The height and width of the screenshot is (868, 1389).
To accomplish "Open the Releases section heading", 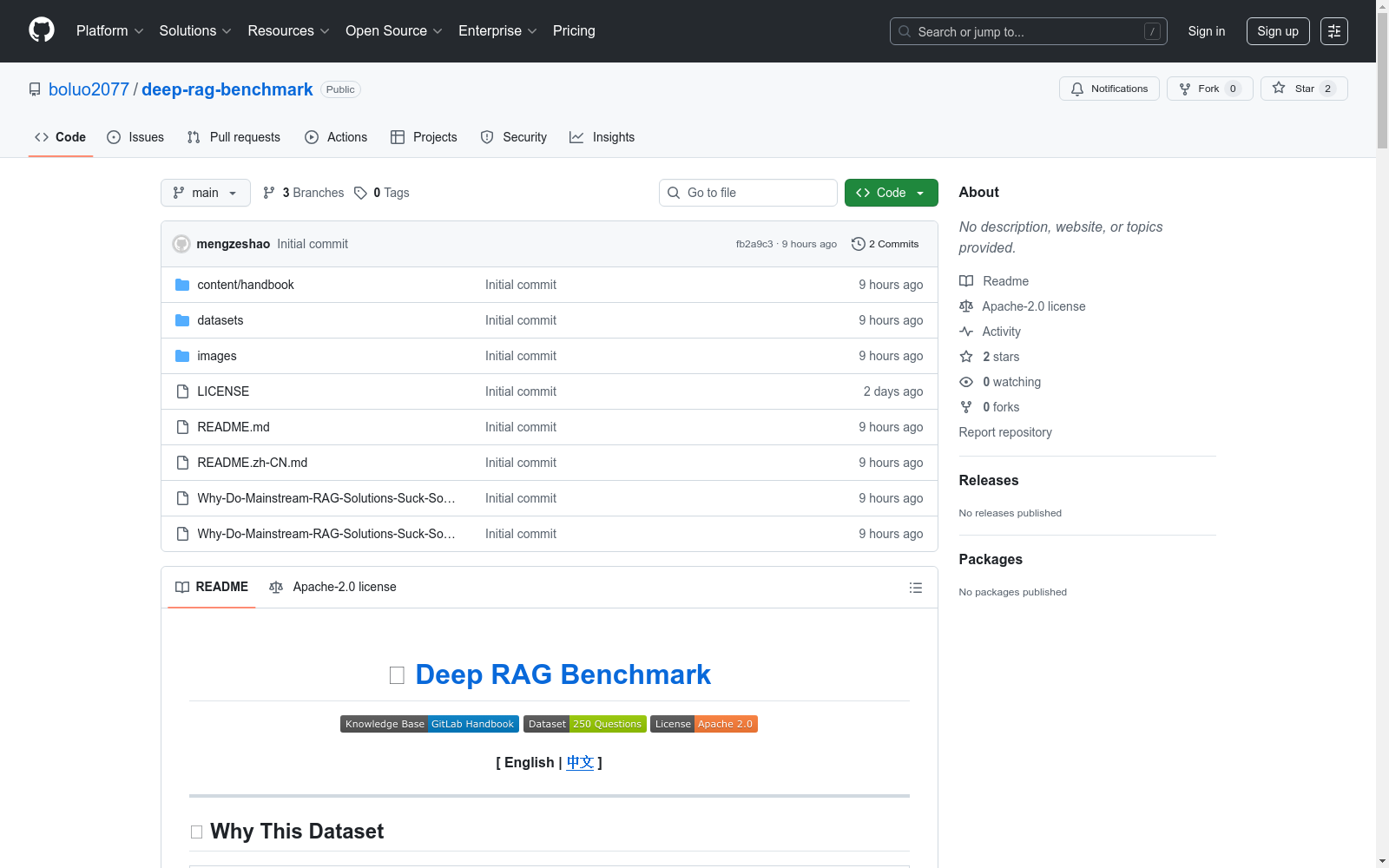I will point(989,480).
